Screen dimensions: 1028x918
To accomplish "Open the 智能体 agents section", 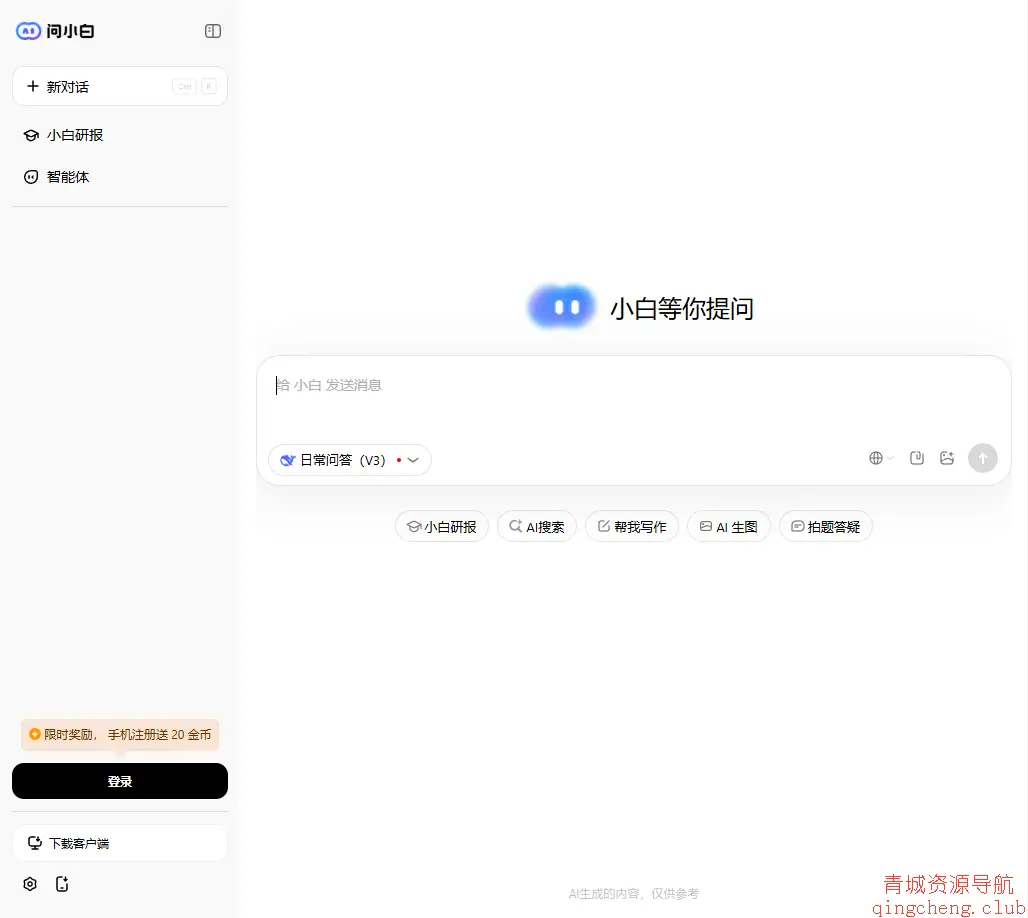I will coord(69,177).
